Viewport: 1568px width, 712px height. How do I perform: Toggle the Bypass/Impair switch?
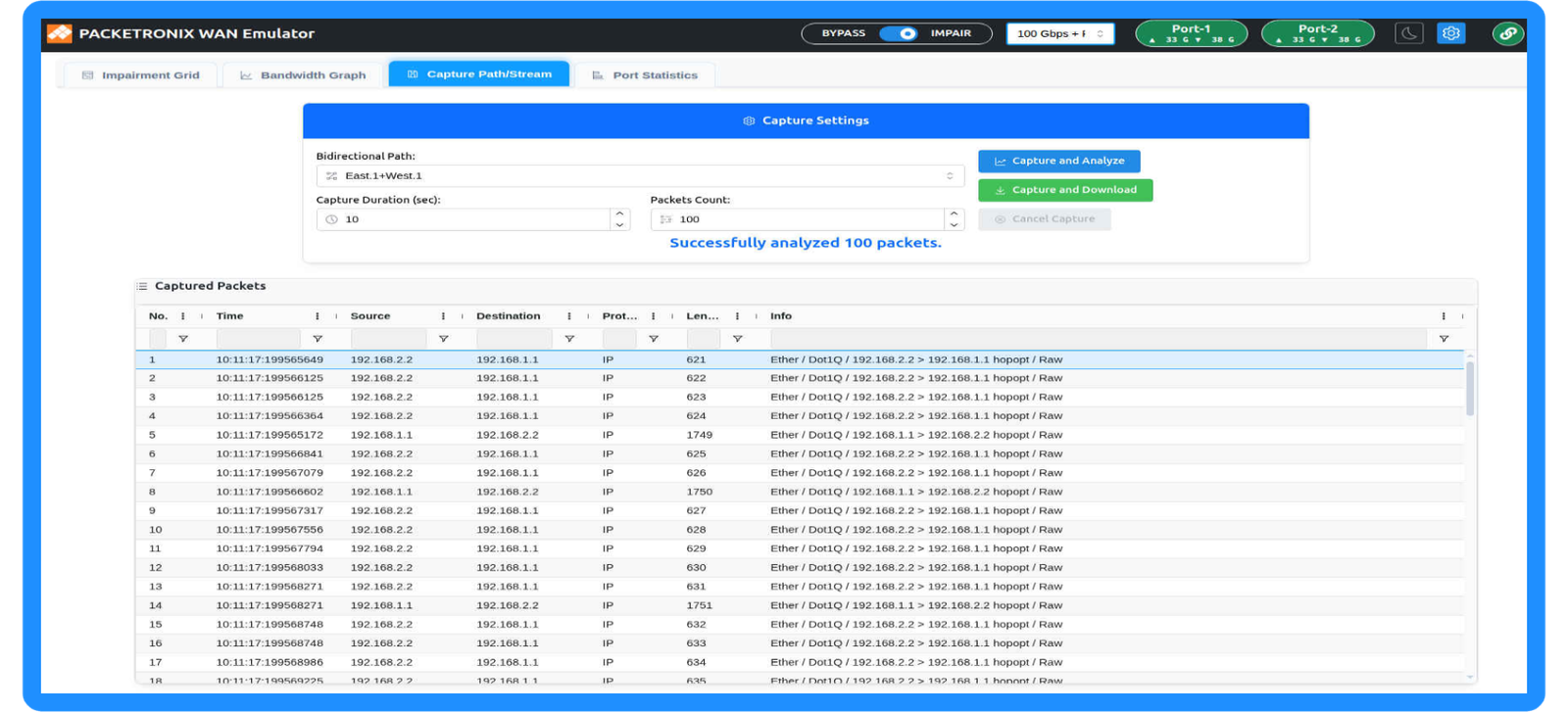click(898, 33)
